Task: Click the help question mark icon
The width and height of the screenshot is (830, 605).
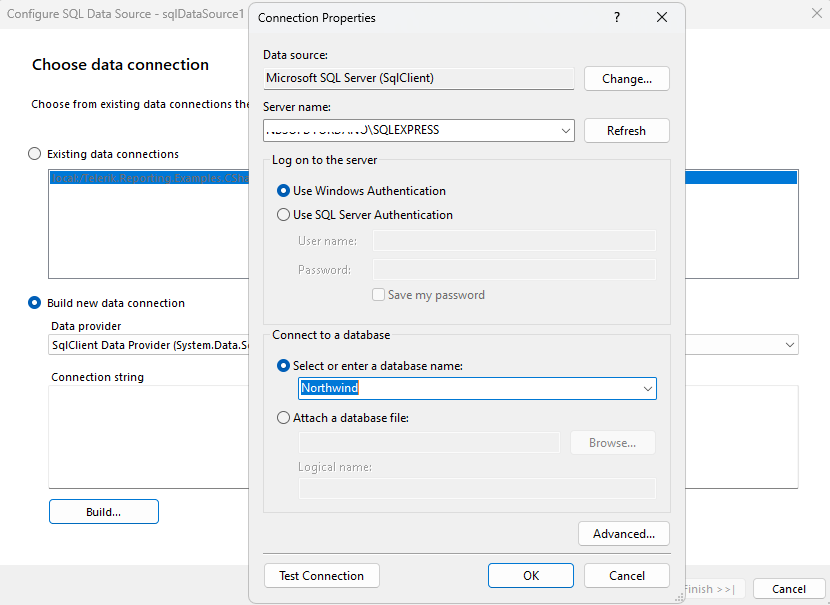Action: pyautogui.click(x=616, y=18)
